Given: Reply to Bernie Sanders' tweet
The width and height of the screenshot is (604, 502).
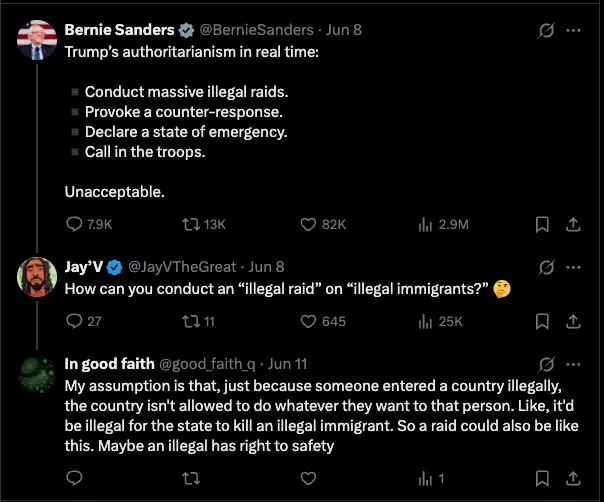Looking at the screenshot, I should (x=74, y=224).
